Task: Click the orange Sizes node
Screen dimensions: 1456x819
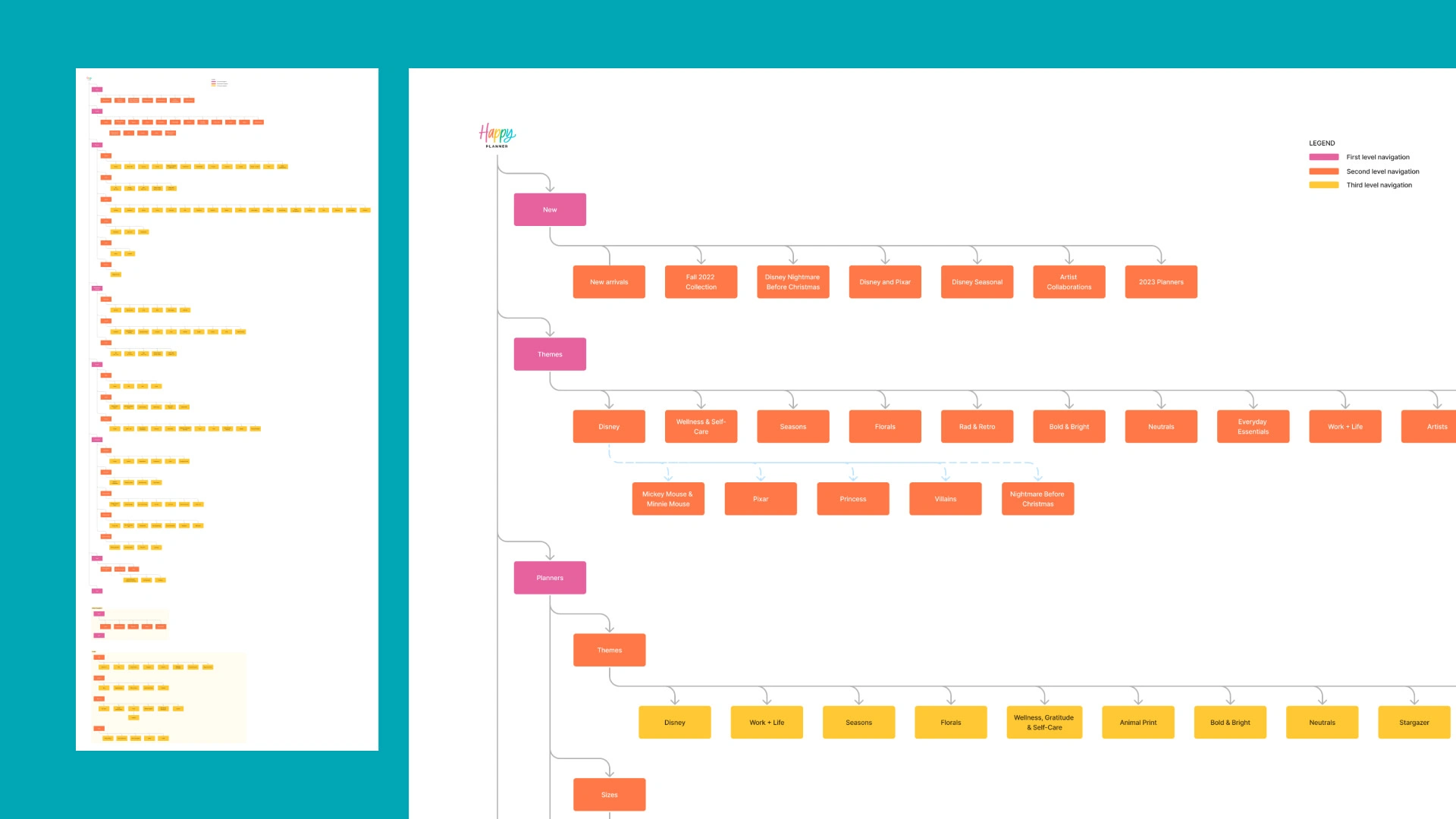Action: (609, 795)
